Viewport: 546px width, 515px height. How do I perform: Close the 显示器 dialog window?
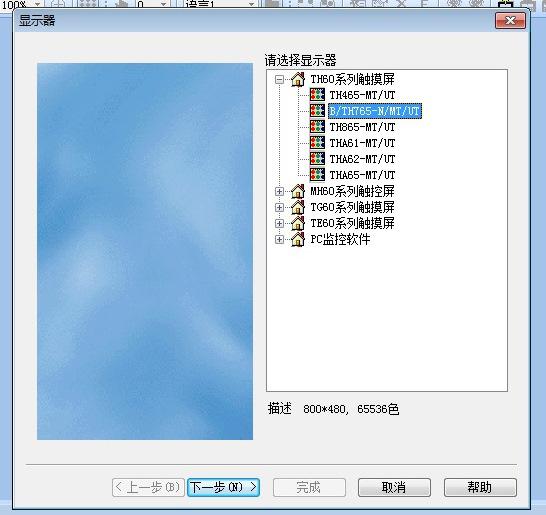pos(510,21)
